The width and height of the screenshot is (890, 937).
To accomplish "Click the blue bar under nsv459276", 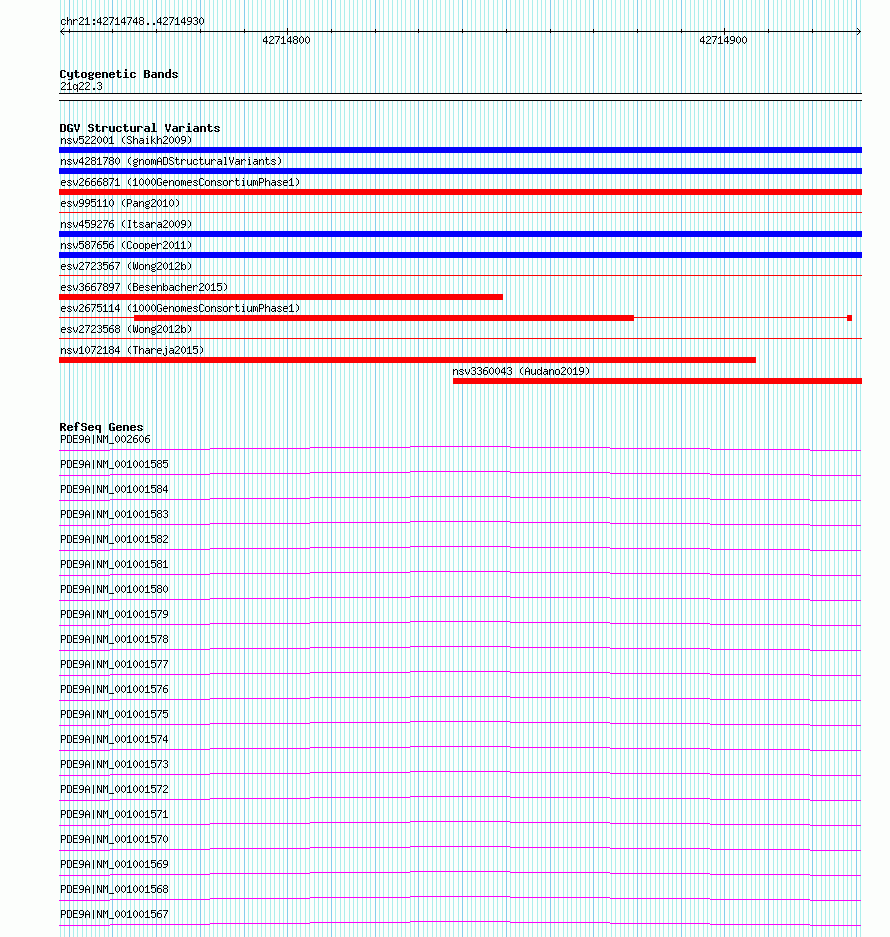I will tap(460, 234).
